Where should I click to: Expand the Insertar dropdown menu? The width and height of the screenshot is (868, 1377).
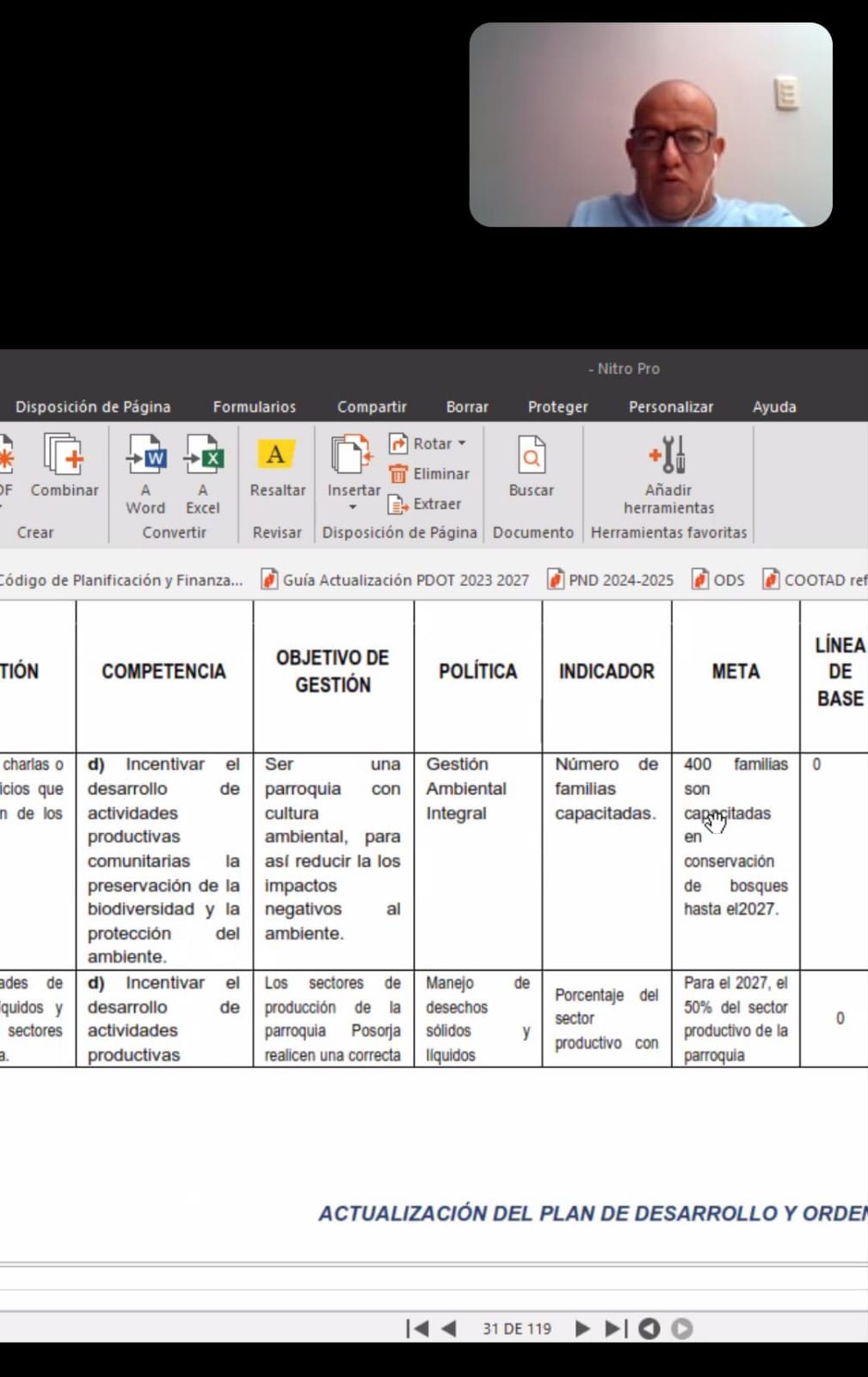tap(353, 507)
